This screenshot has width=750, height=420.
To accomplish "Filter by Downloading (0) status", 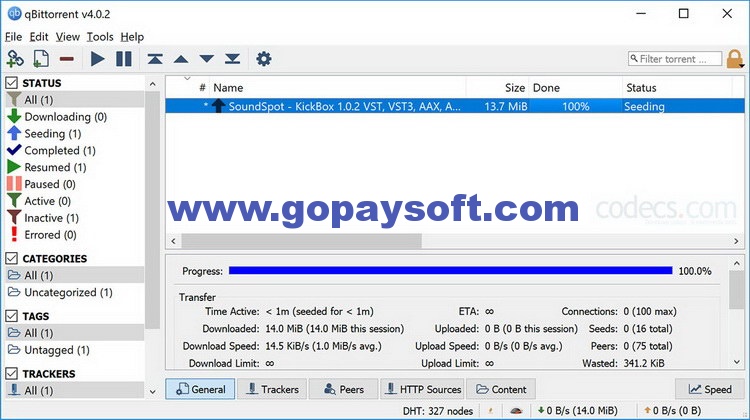I will (x=75, y=117).
